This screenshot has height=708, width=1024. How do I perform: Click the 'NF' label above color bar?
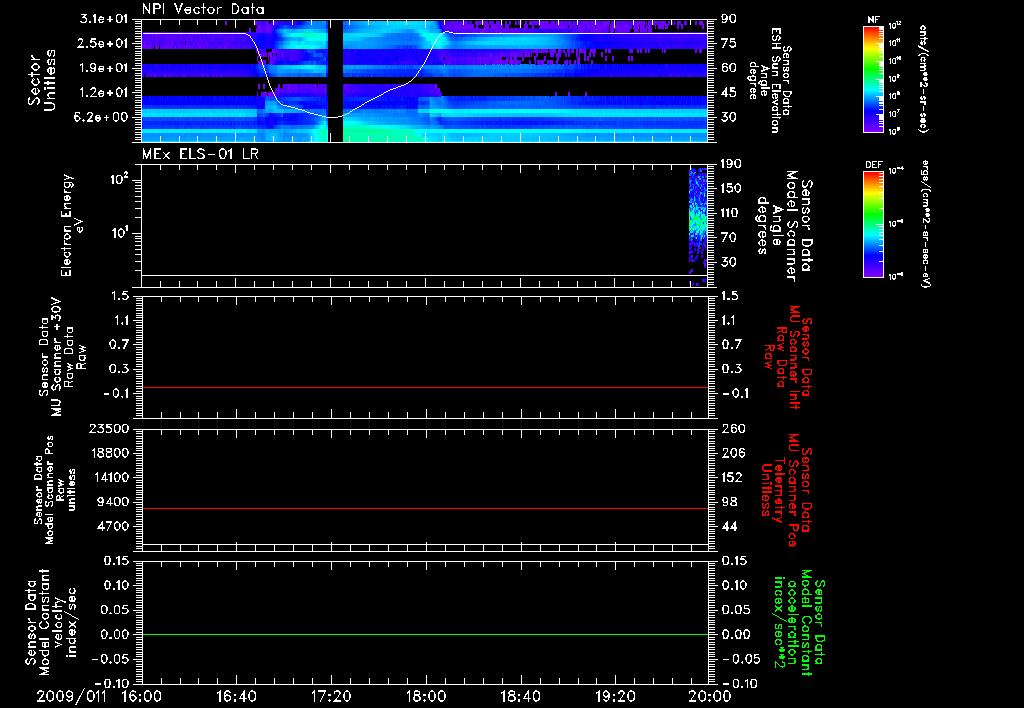click(873, 20)
